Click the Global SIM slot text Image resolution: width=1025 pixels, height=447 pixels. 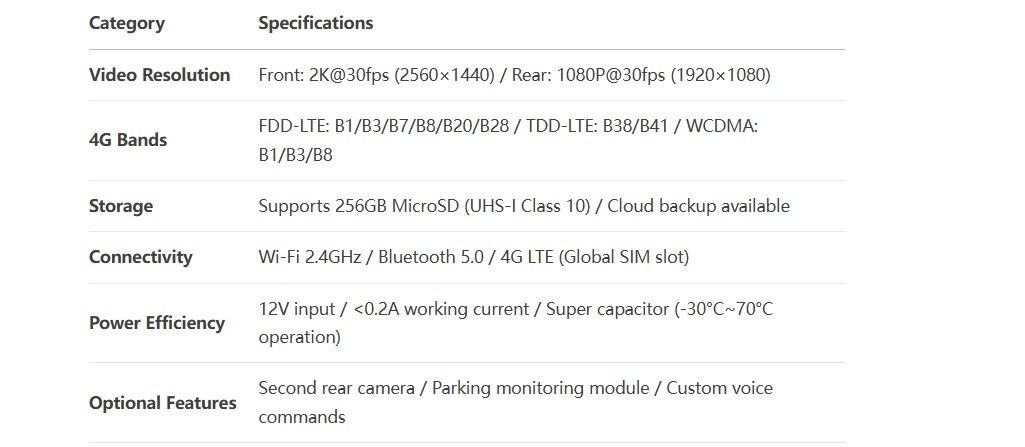[624, 257]
